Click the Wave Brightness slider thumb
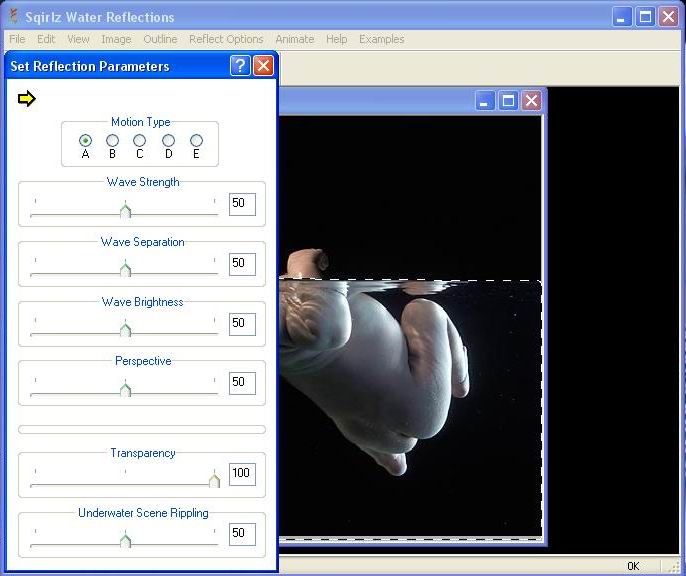686x576 pixels. [126, 329]
